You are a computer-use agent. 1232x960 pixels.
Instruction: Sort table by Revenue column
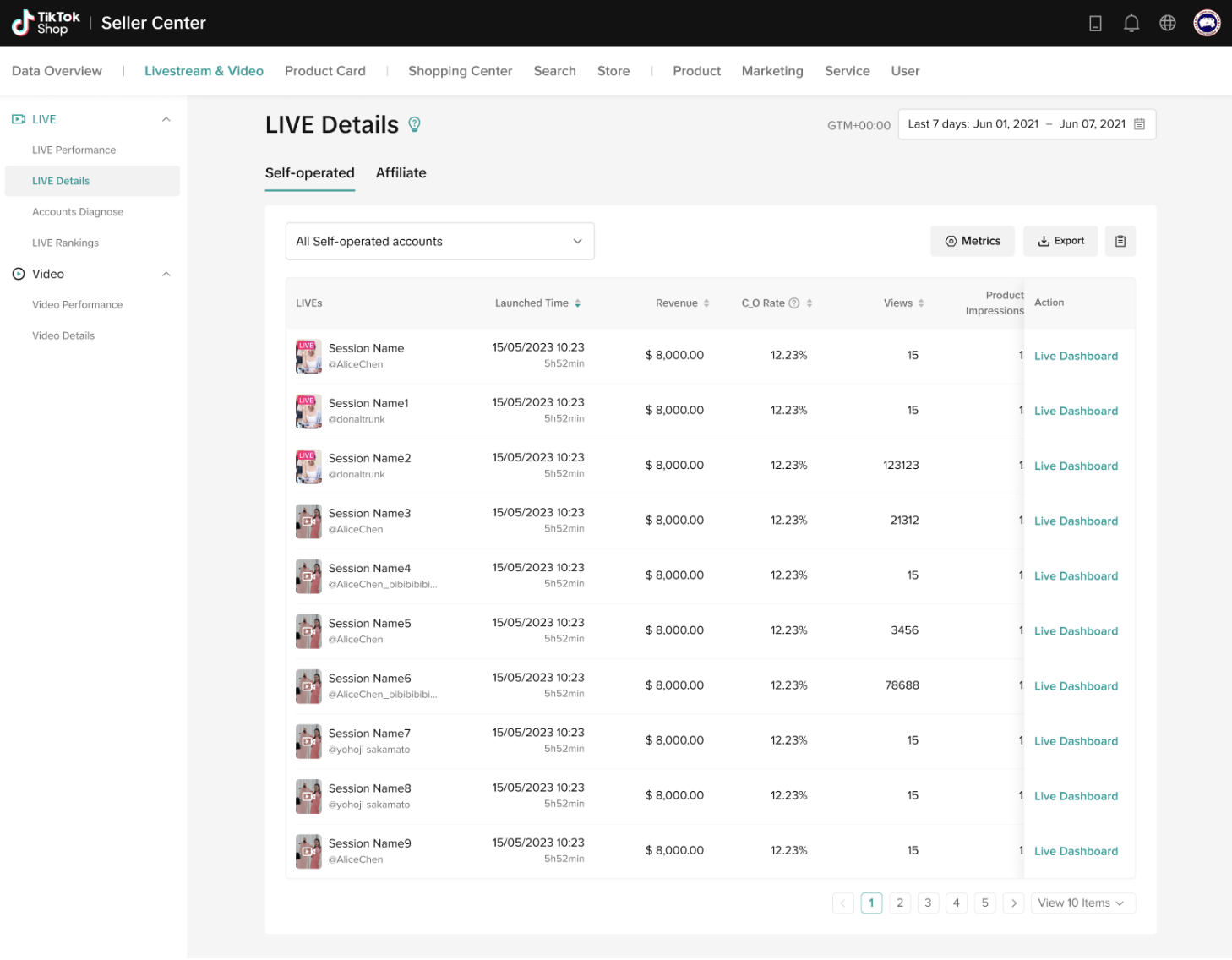(x=706, y=303)
